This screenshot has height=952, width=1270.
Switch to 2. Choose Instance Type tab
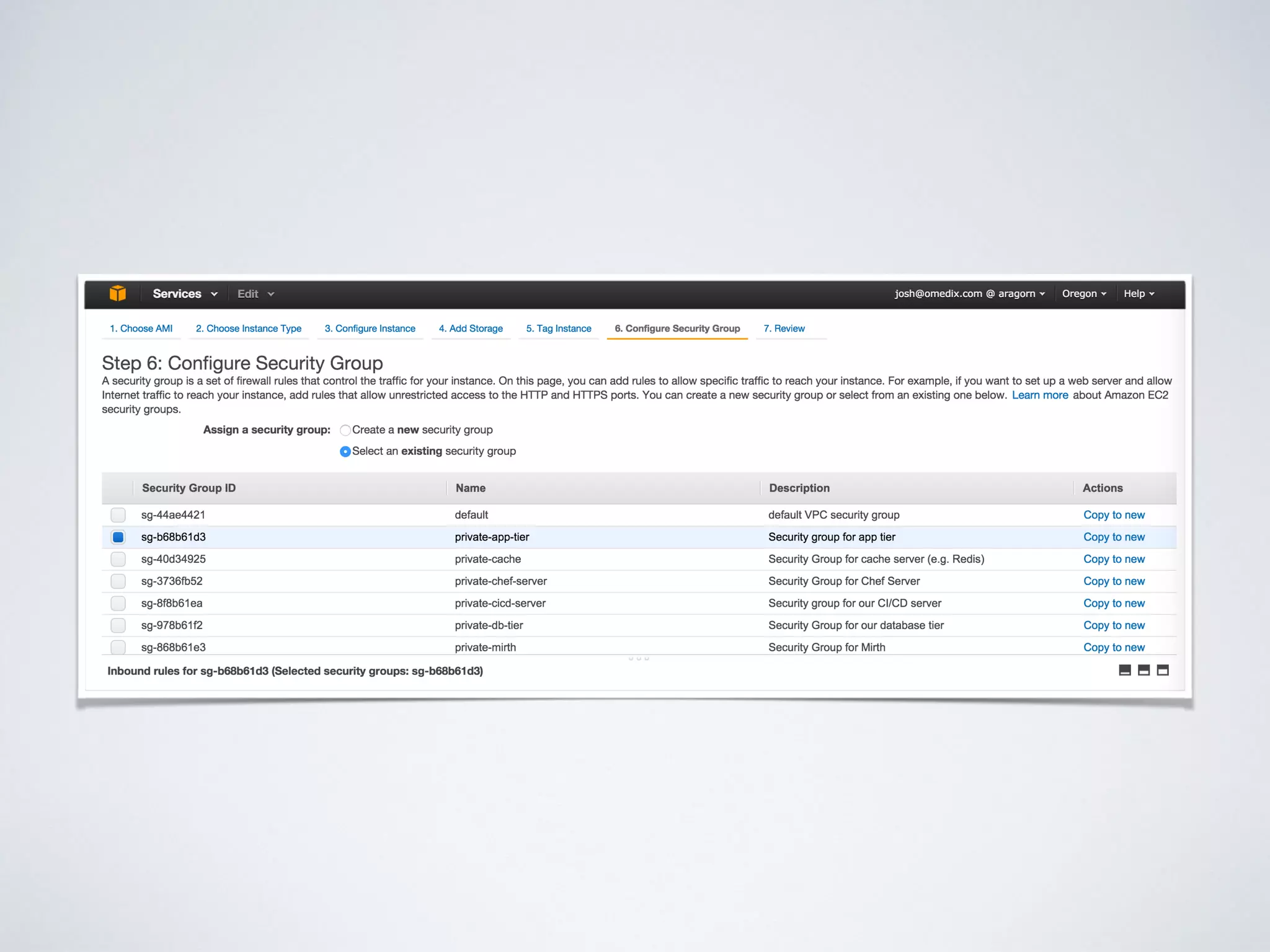click(x=248, y=328)
